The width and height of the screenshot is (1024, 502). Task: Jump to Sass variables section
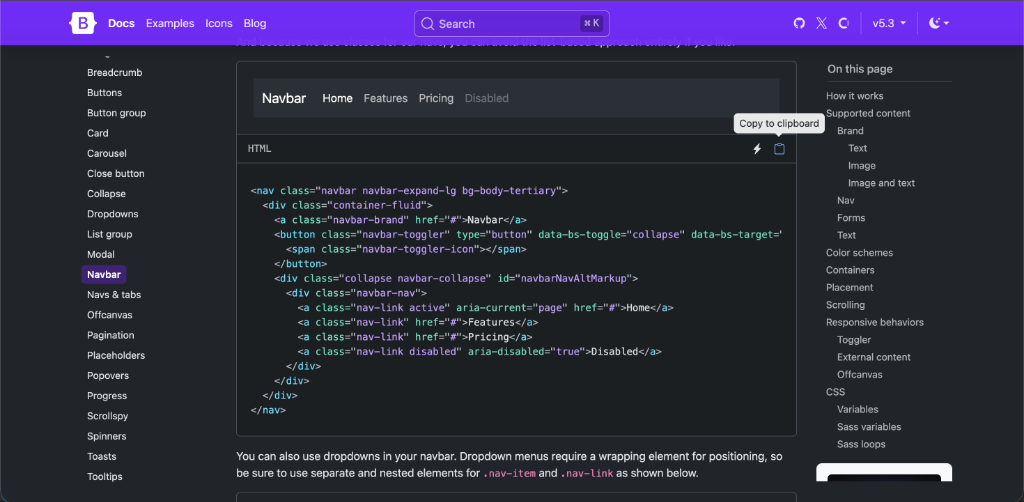[x=869, y=427]
